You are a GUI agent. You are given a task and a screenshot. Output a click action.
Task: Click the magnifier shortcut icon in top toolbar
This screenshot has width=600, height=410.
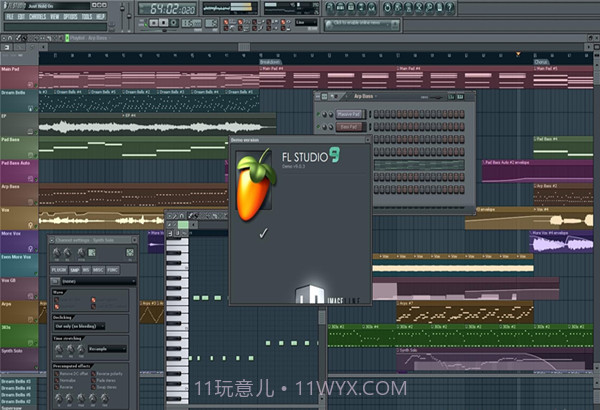tap(429, 8)
